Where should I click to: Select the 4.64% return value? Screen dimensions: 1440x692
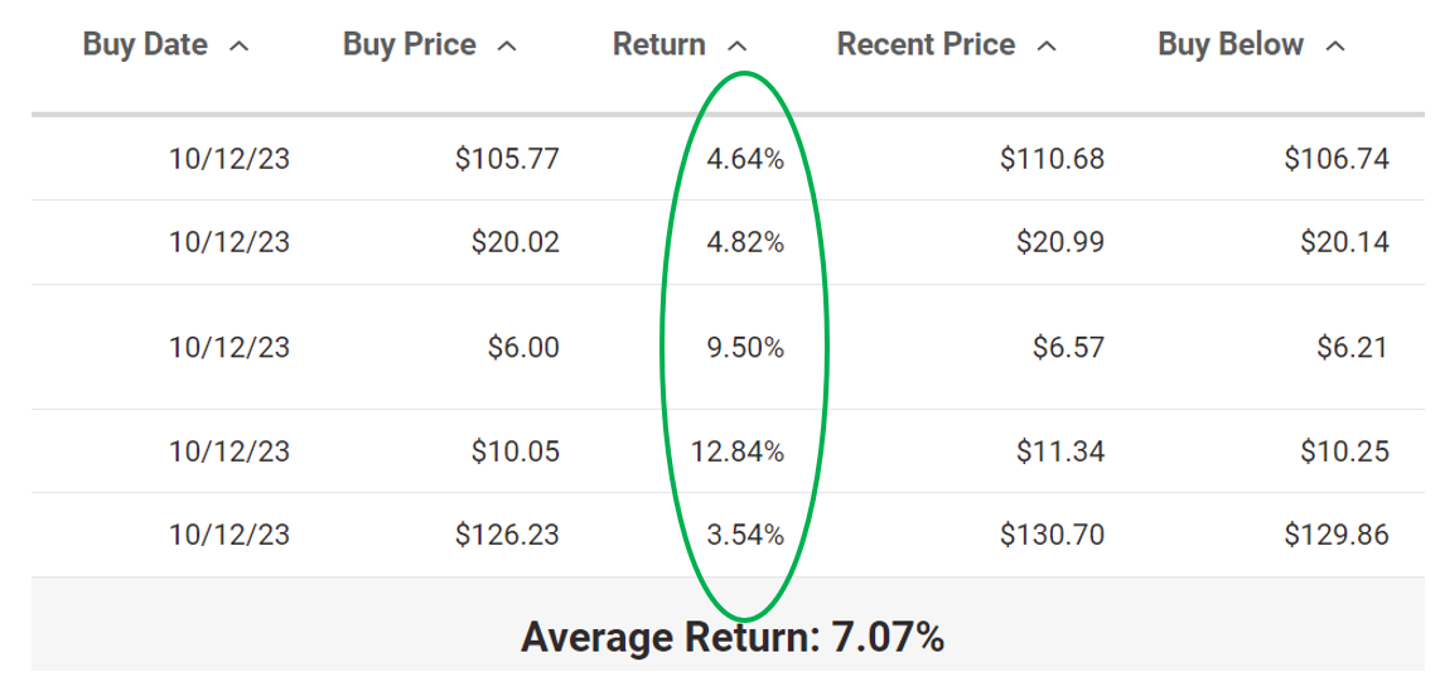(x=745, y=159)
